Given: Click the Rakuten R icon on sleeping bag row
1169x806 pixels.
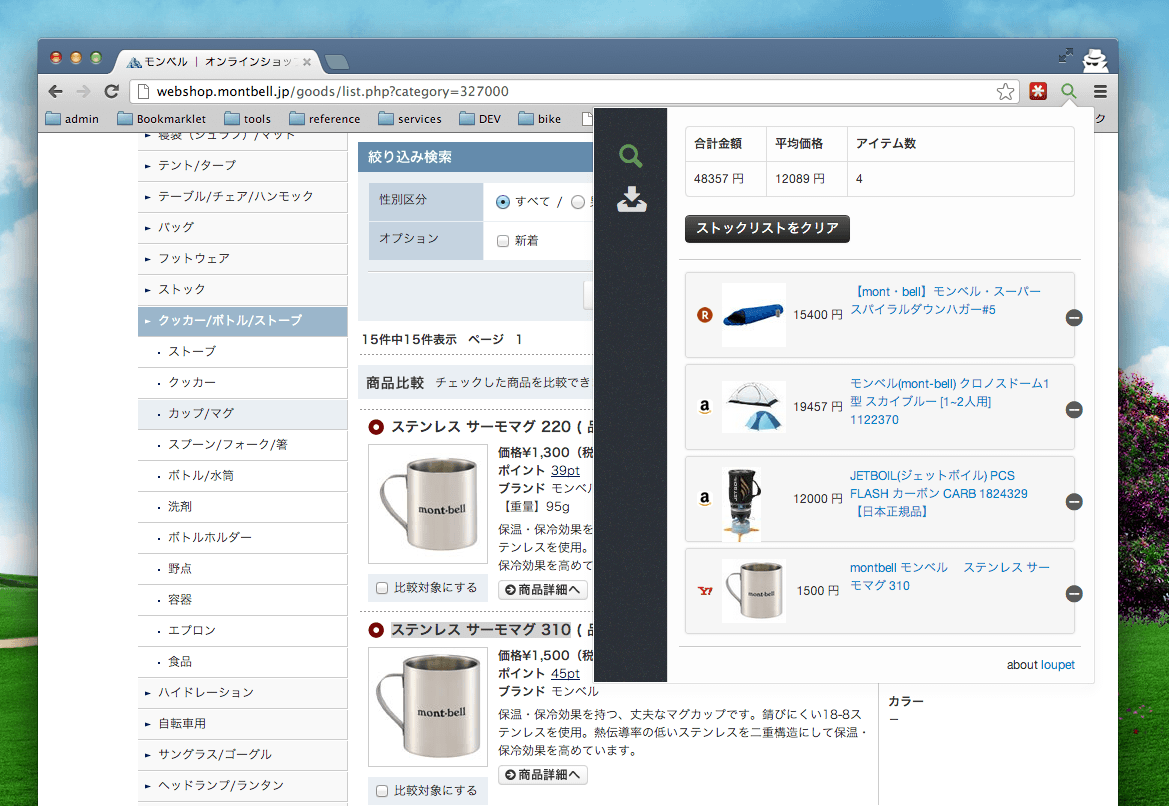Looking at the screenshot, I should click(x=705, y=315).
